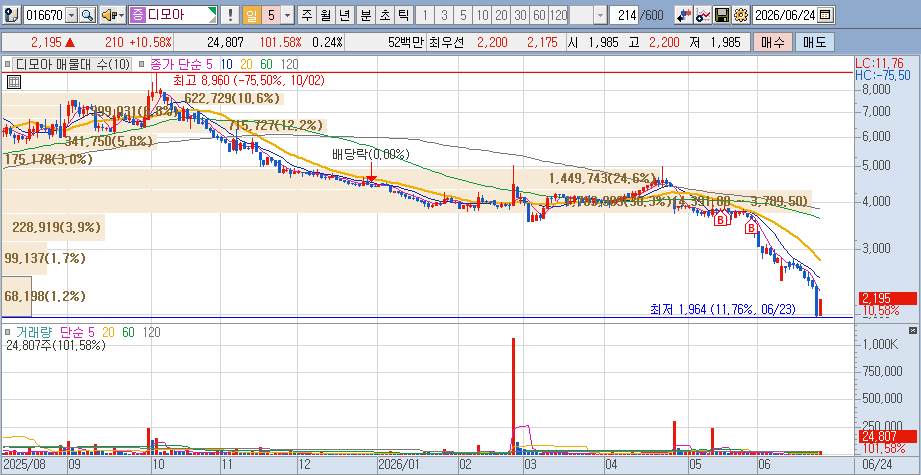This screenshot has width=921, height=475.
Task: Open the speaker alert dropdown arrow
Action: [122, 15]
